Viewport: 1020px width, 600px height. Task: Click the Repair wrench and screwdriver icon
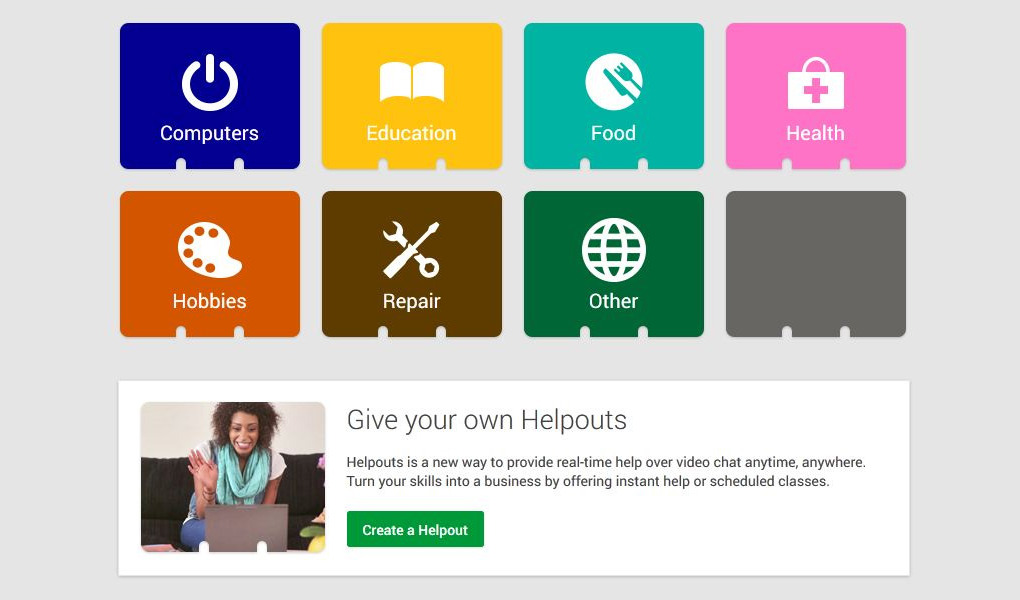[x=412, y=250]
